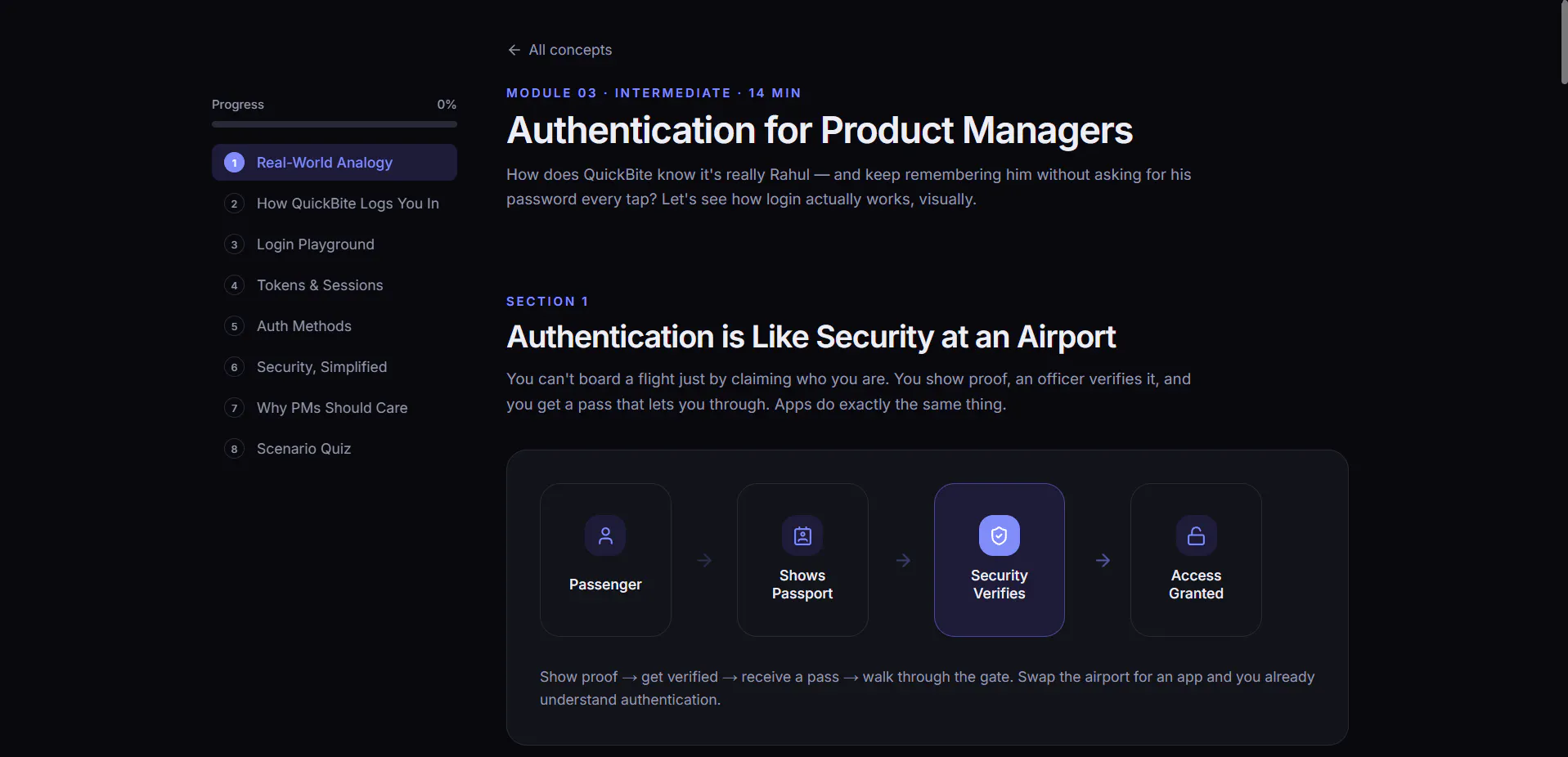Click the Shows Passport ID icon

[x=802, y=535]
